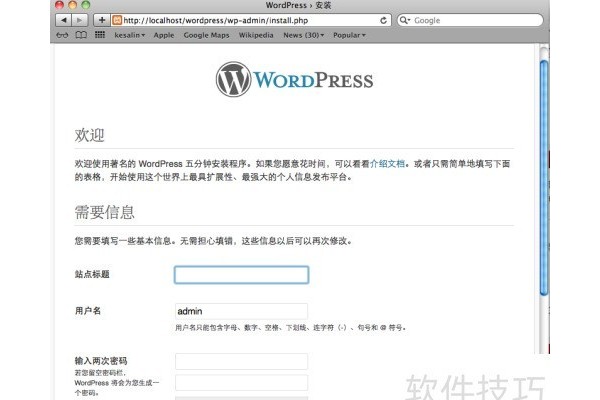
Task: Zoom the window with green button
Action: coord(86,5)
